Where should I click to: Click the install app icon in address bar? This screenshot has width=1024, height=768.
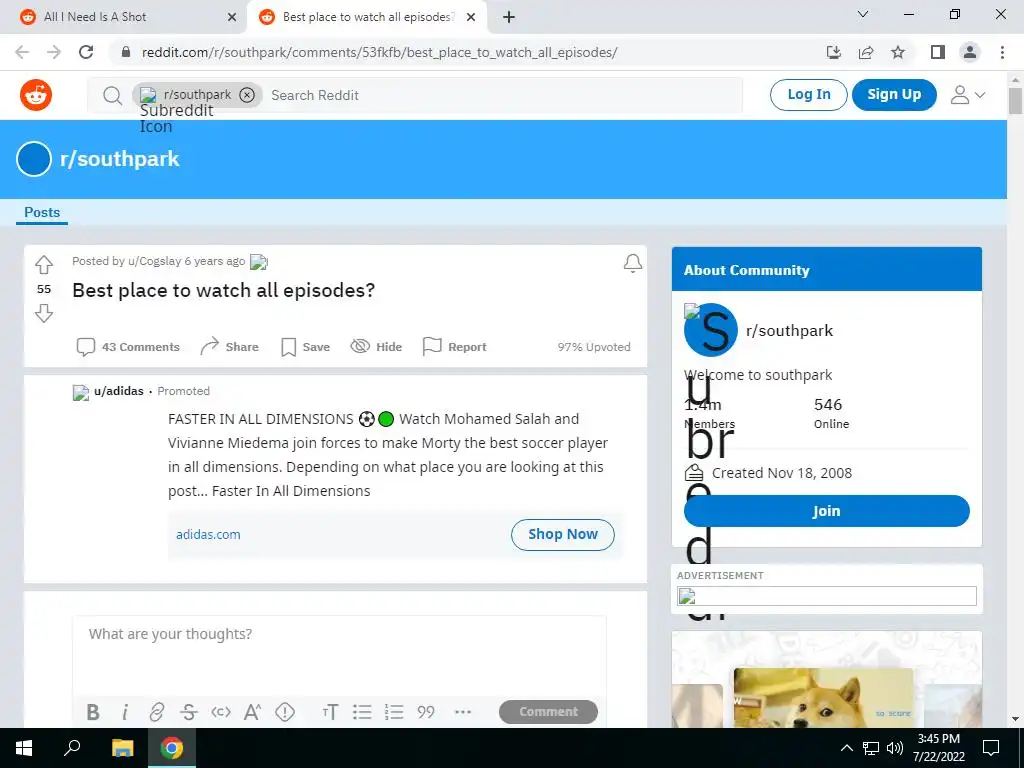833,52
